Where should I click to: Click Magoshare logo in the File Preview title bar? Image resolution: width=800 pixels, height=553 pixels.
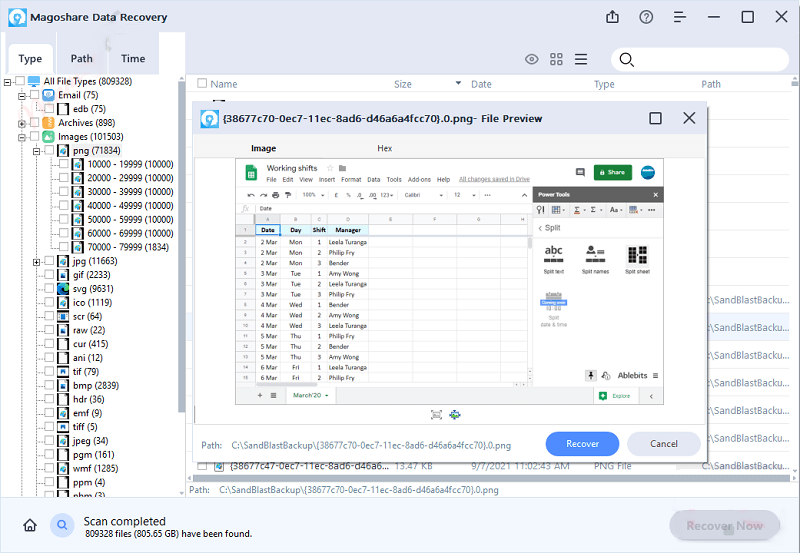coord(209,119)
